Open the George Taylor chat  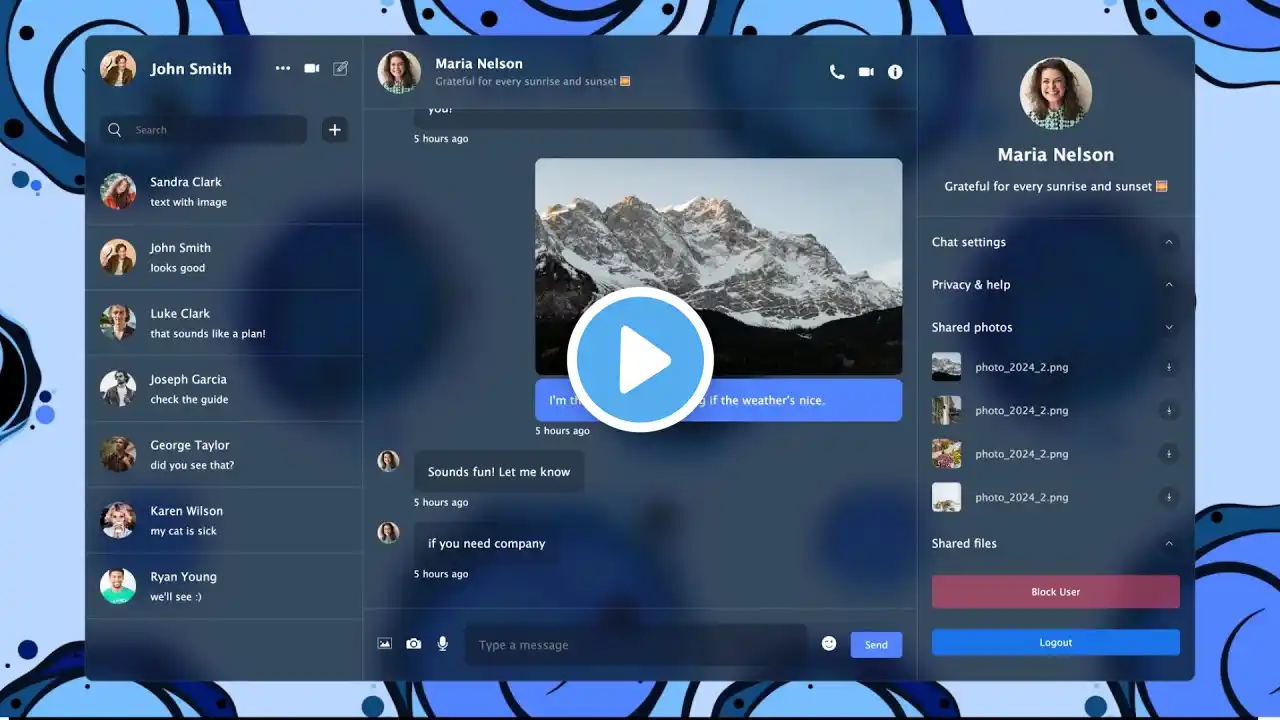pyautogui.click(x=224, y=455)
